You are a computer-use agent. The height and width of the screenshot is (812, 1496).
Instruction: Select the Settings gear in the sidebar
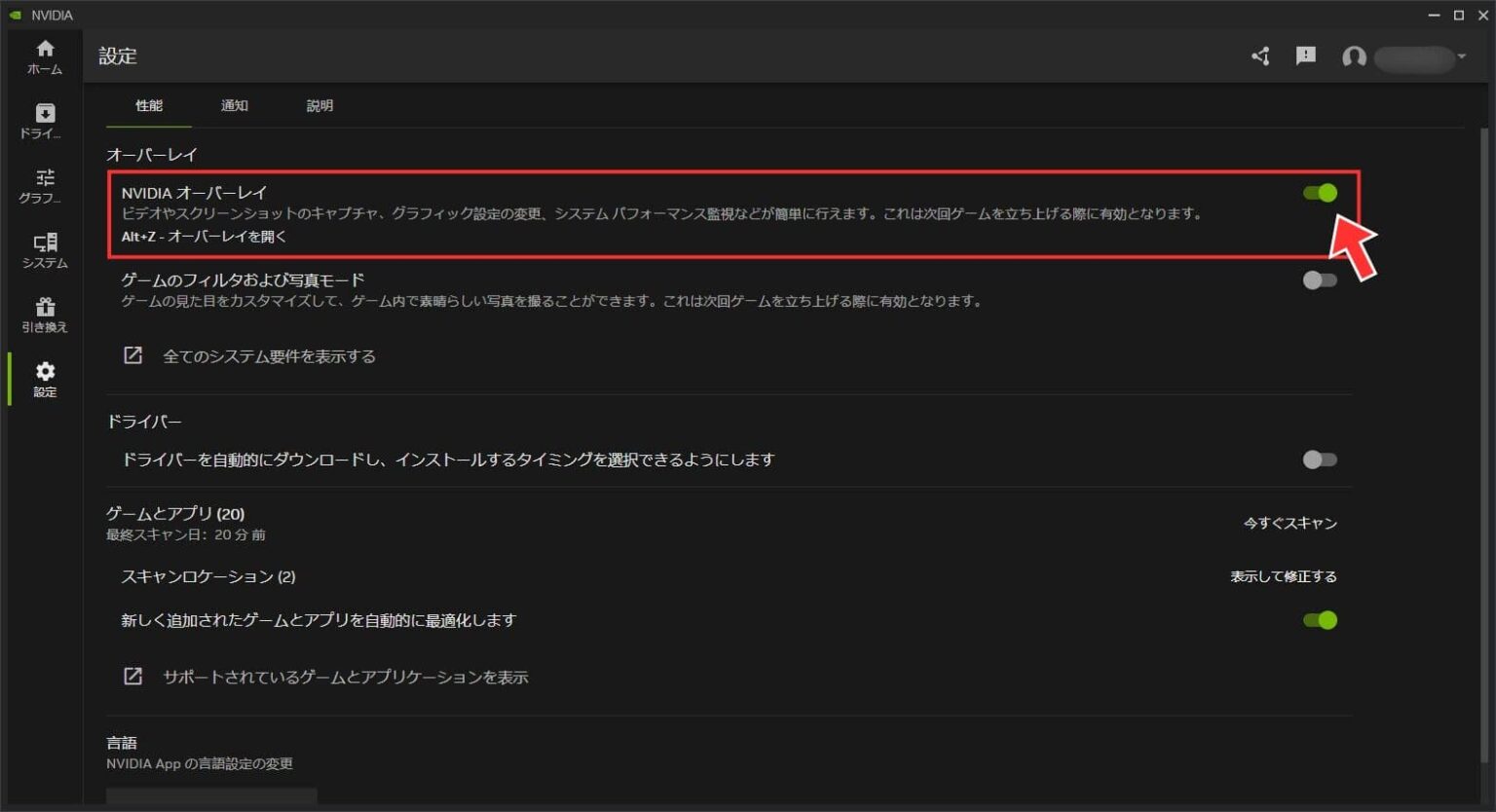point(44,378)
